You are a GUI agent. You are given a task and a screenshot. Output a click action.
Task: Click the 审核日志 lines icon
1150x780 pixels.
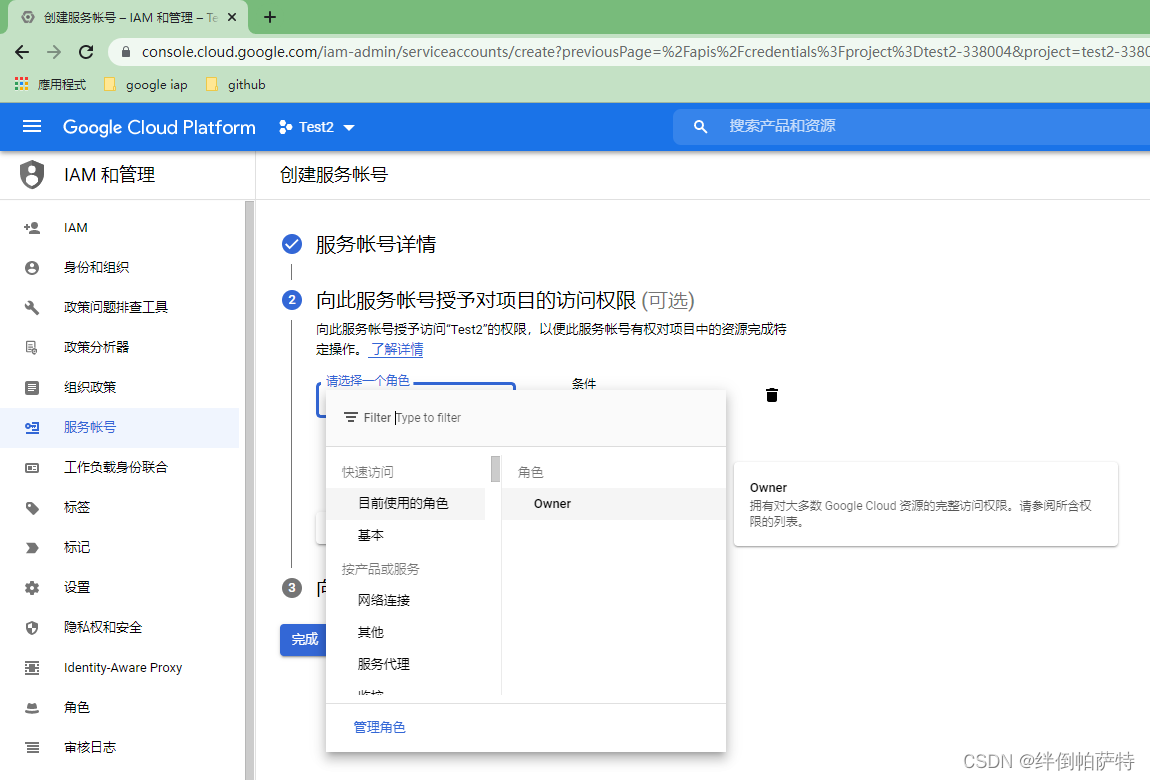tap(32, 748)
